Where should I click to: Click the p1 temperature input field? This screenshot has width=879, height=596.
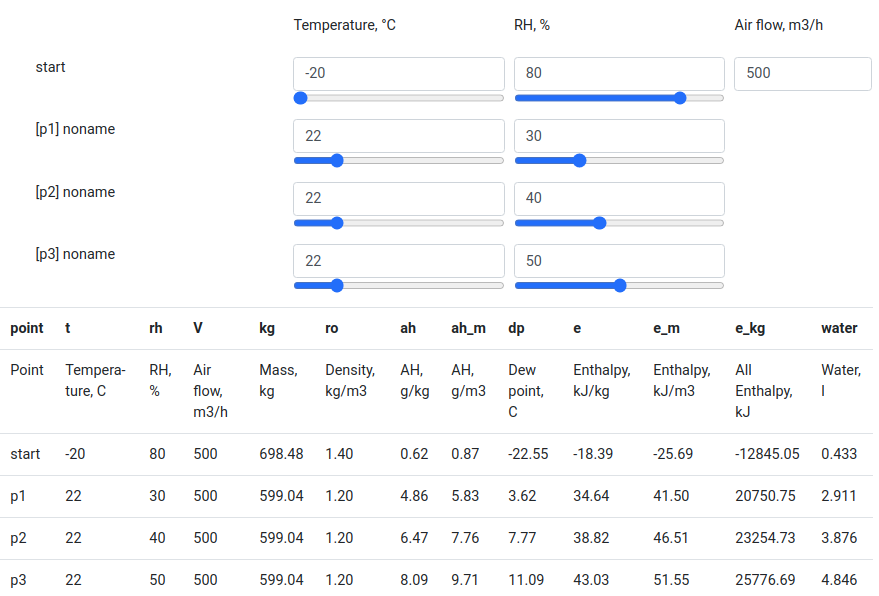tap(398, 136)
